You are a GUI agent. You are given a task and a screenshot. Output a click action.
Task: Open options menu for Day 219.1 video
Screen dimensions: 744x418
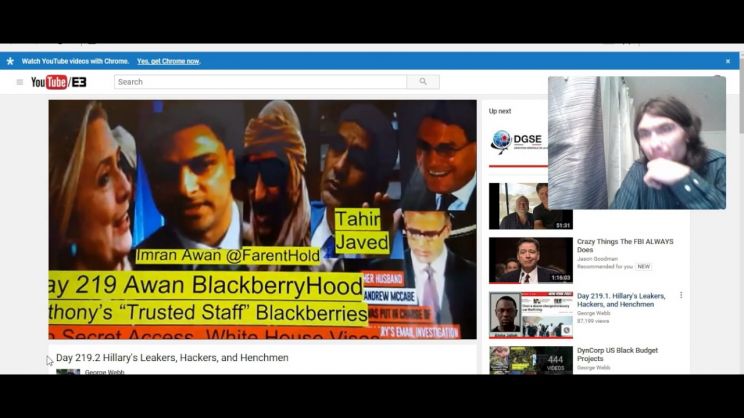coord(681,296)
